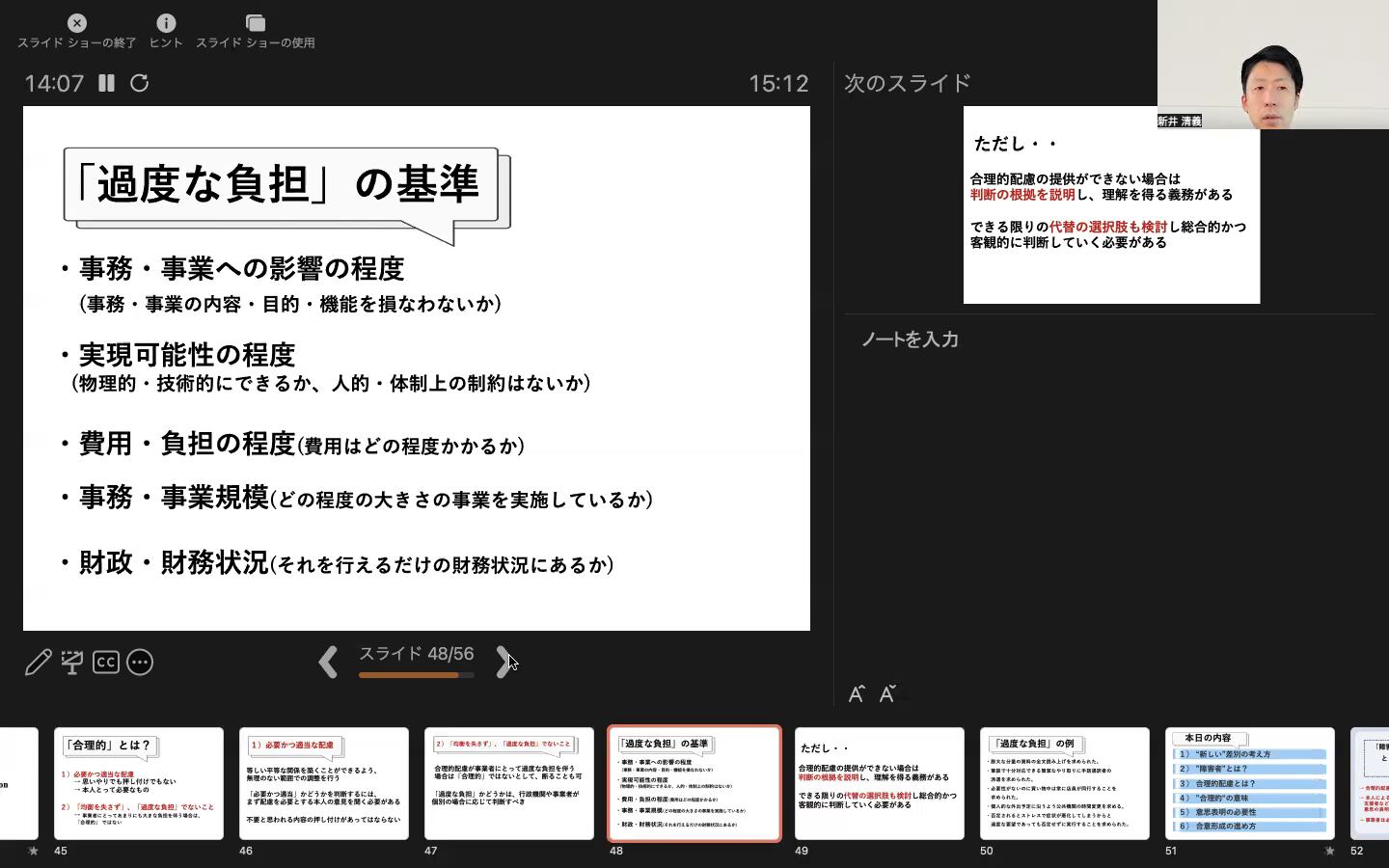
Task: Click the End Slide Show icon
Action: pyautogui.click(x=77, y=23)
